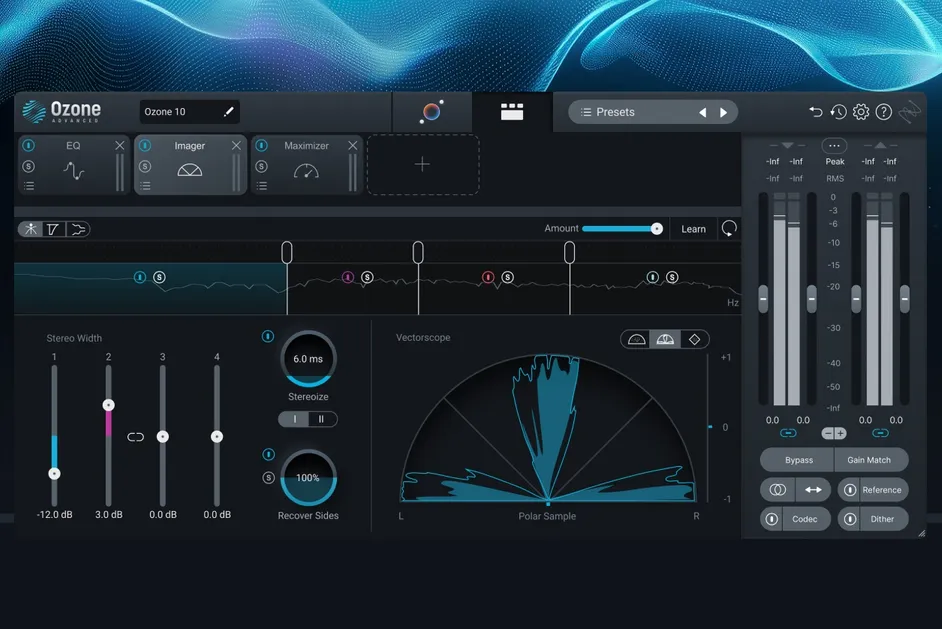Viewport: 942px width, 629px height.
Task: Toggle the band link chain icon
Action: pos(136,437)
